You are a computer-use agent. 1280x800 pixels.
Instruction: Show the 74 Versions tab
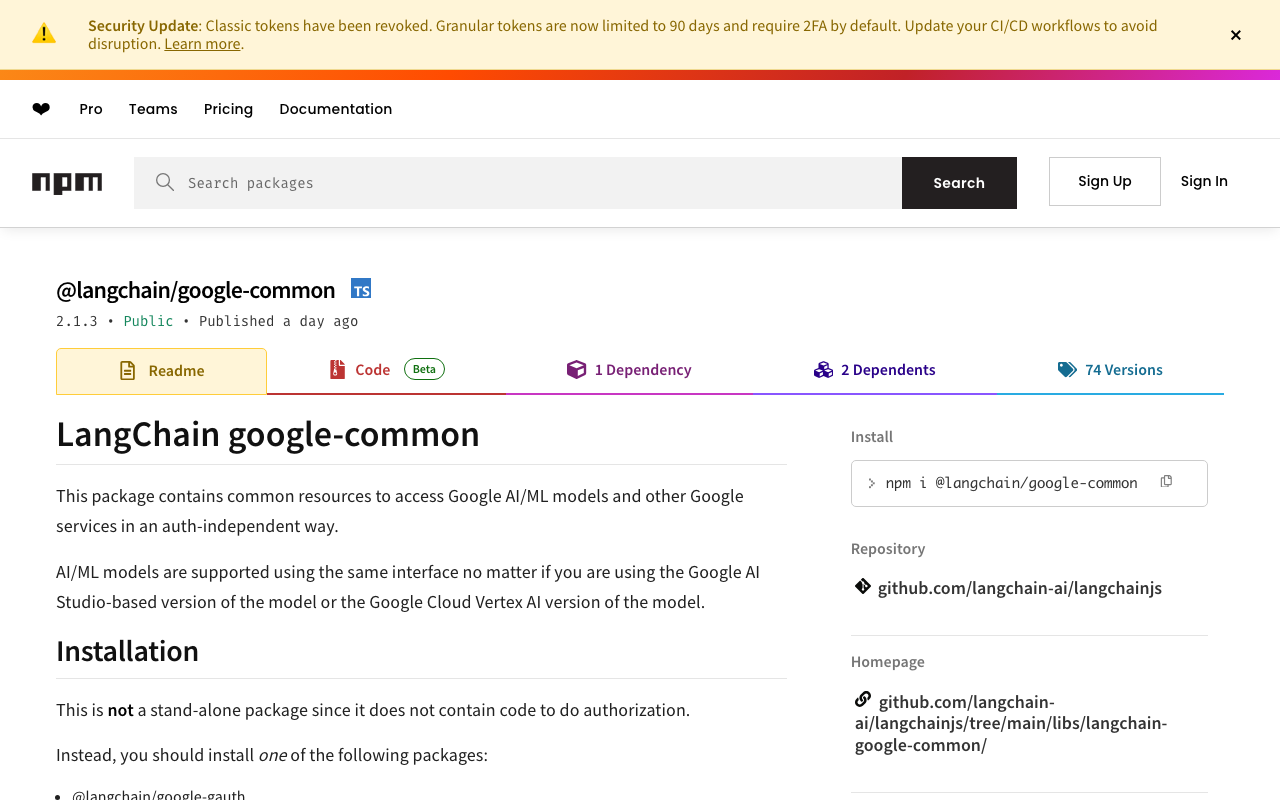click(x=1111, y=370)
